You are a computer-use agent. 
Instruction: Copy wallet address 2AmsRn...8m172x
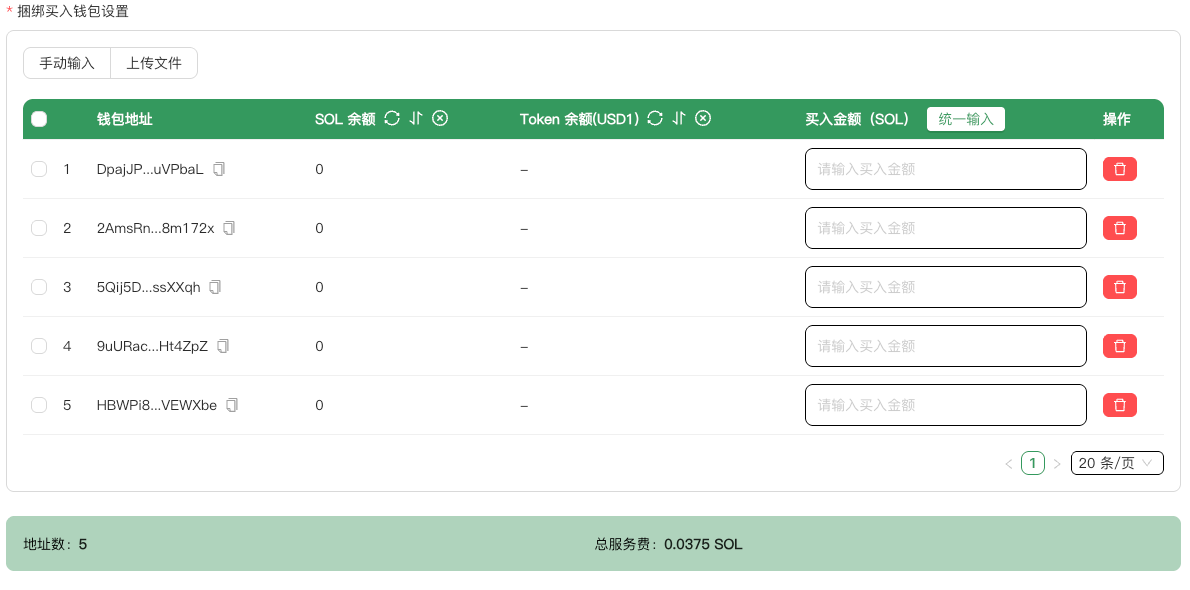tap(229, 228)
